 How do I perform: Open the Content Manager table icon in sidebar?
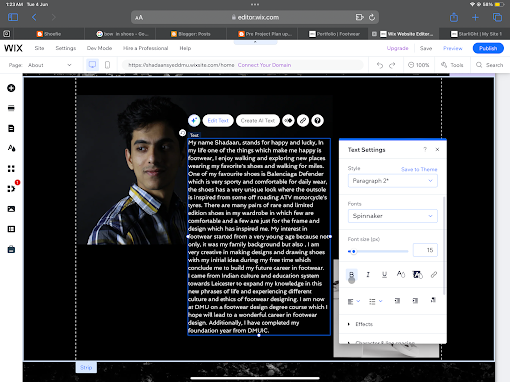coord(11,229)
